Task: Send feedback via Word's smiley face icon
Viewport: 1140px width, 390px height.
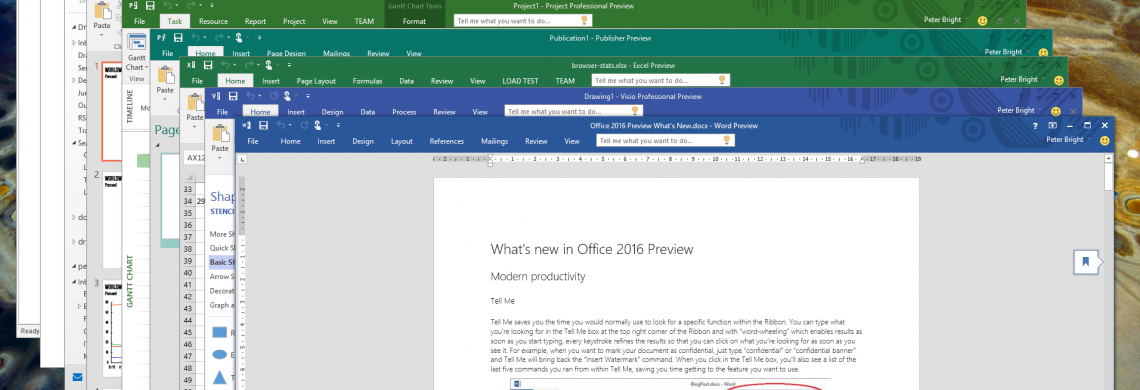Action: click(1104, 140)
